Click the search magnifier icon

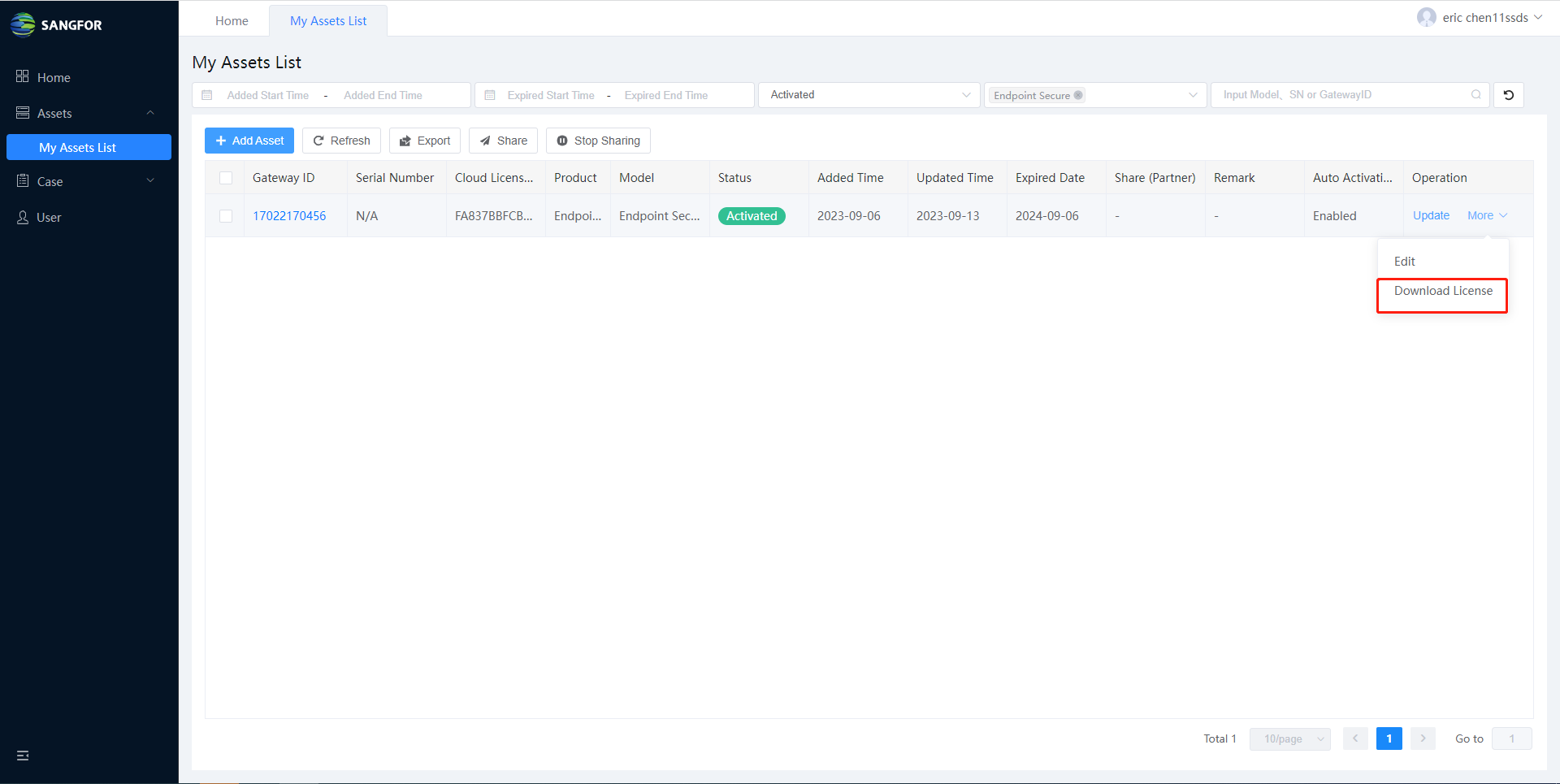(1475, 95)
